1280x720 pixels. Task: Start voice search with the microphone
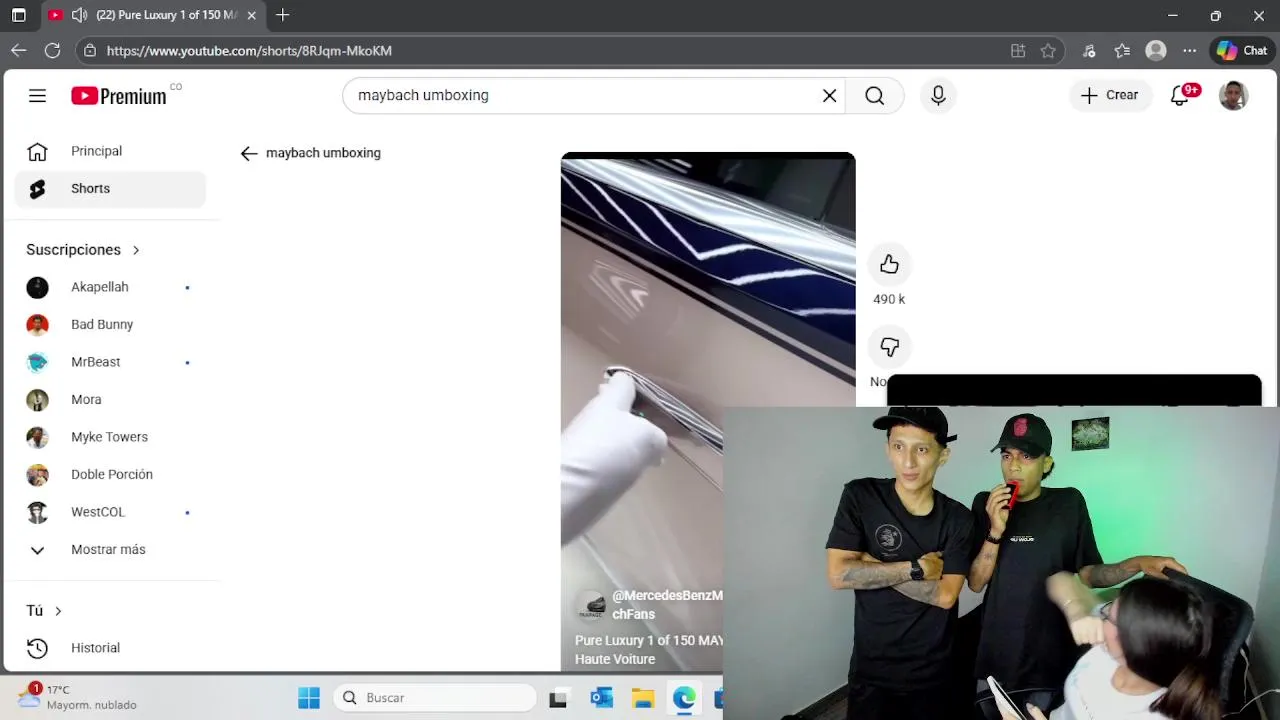[938, 95]
